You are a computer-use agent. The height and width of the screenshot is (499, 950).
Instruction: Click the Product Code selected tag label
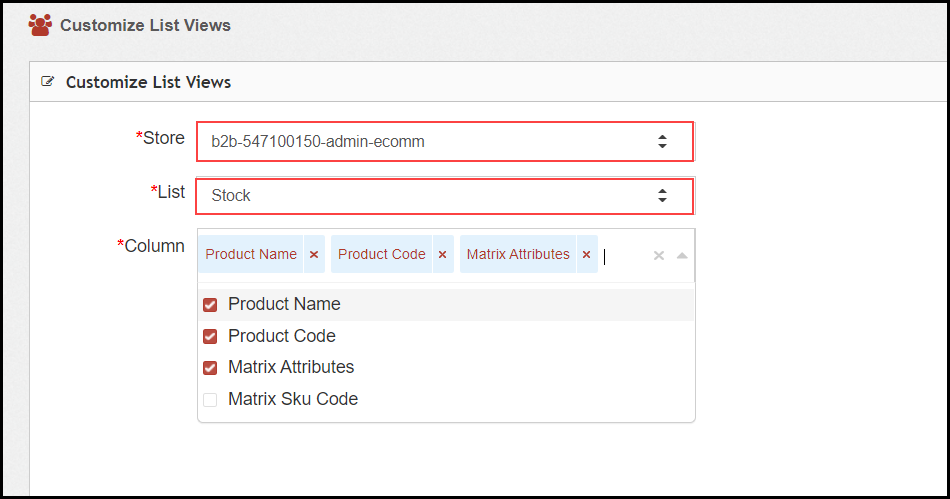382,254
